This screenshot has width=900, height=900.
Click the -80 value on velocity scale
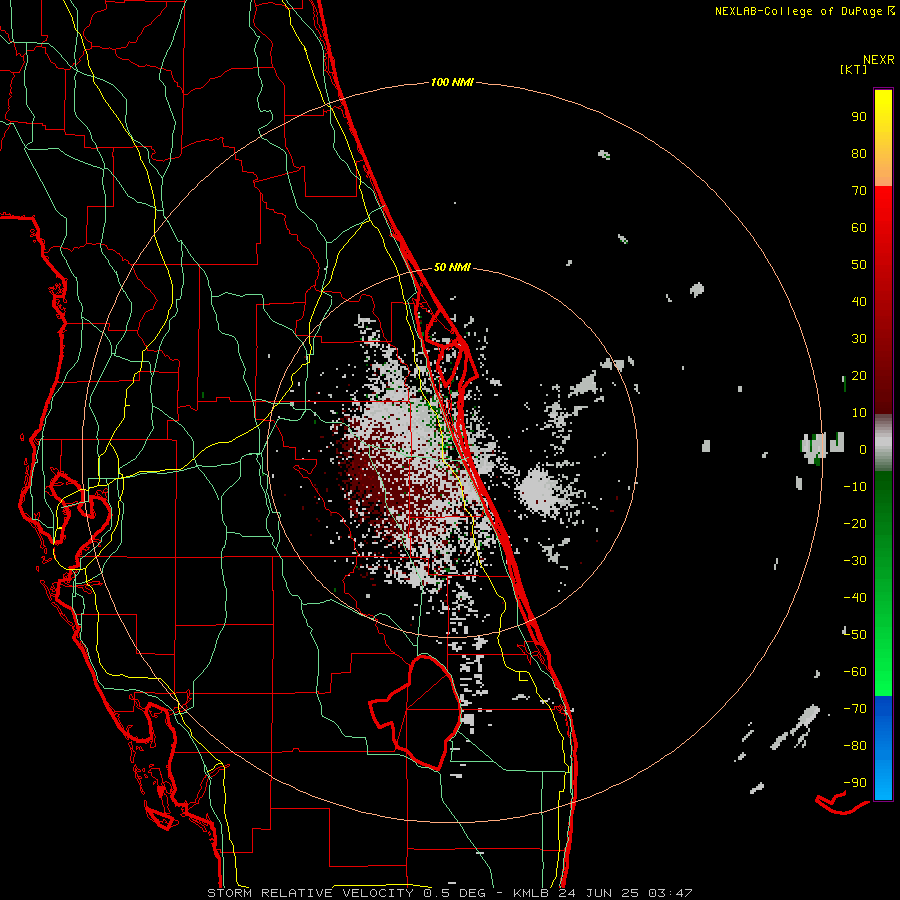855,746
